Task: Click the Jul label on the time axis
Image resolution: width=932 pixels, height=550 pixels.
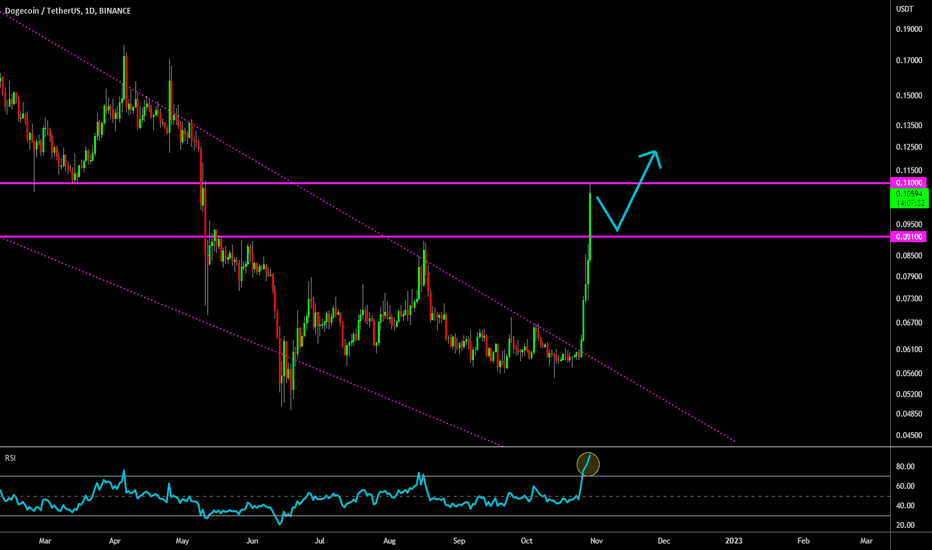Action: 319,541
